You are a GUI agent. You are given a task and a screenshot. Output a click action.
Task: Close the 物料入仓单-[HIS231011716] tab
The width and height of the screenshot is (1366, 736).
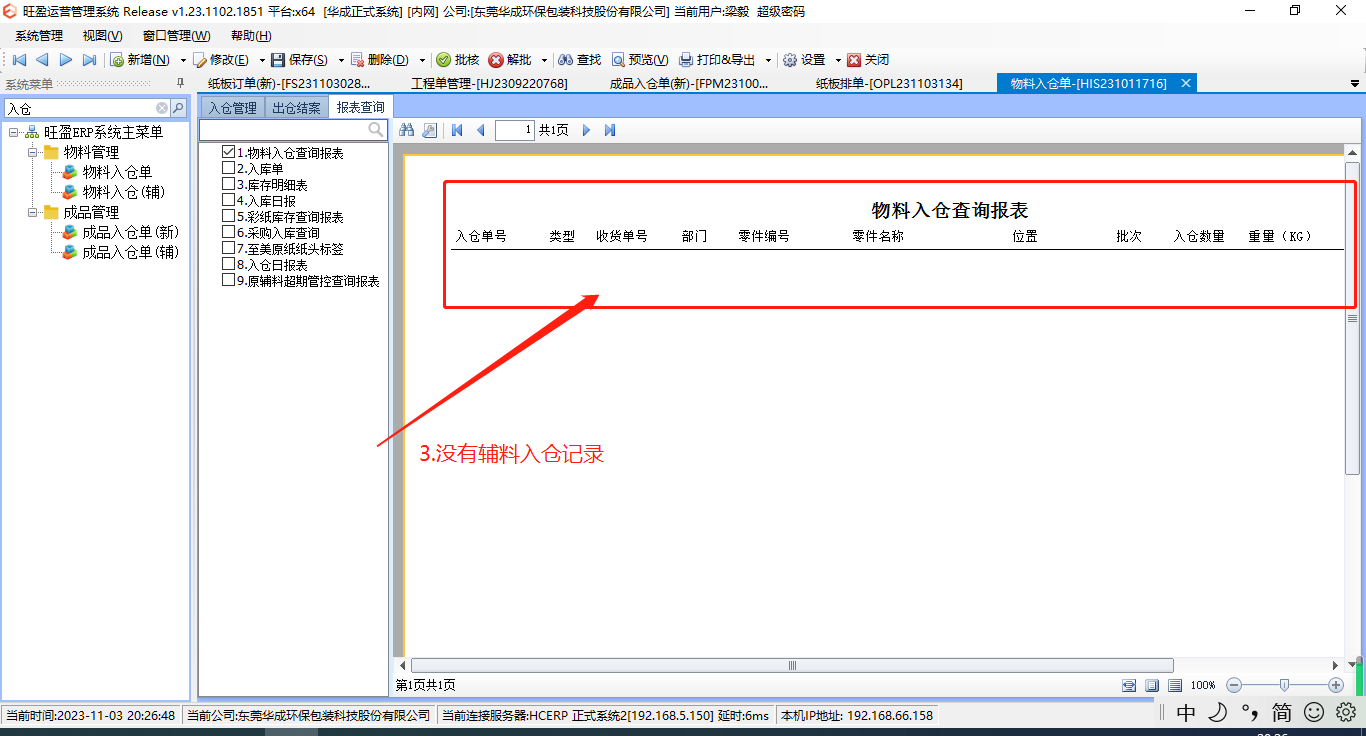point(1186,84)
